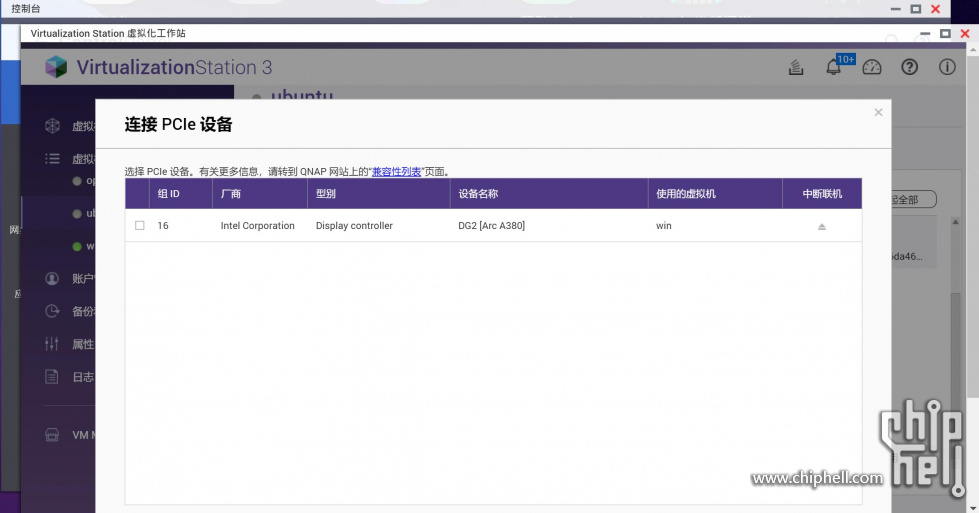Click the win virtual machine cell

(664, 226)
